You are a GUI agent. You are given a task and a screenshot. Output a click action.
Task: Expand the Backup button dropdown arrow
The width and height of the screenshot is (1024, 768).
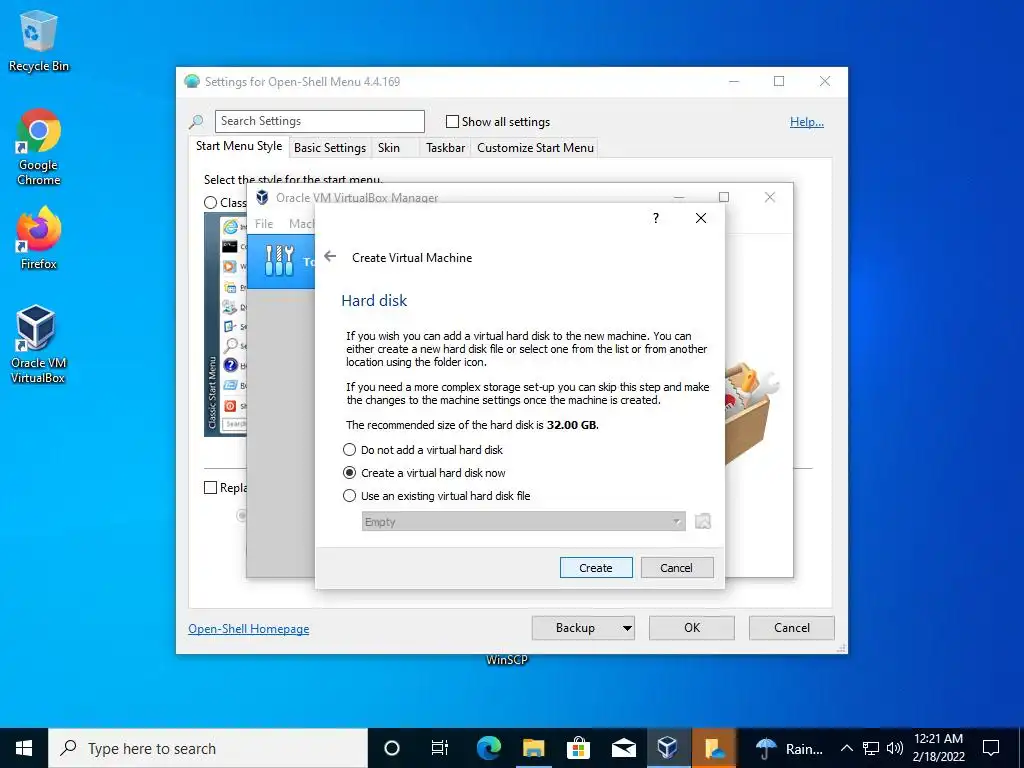pos(627,628)
